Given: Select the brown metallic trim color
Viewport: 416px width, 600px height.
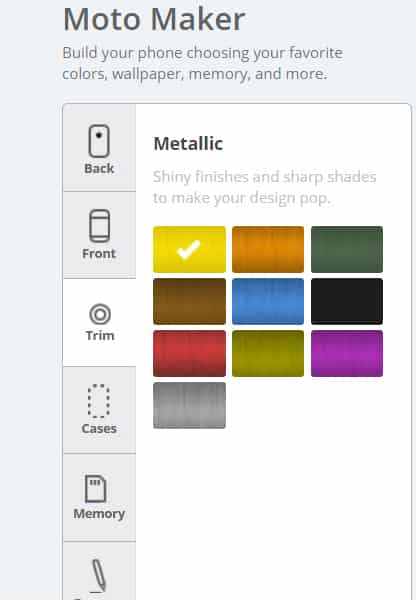Looking at the screenshot, I should click(x=189, y=302).
